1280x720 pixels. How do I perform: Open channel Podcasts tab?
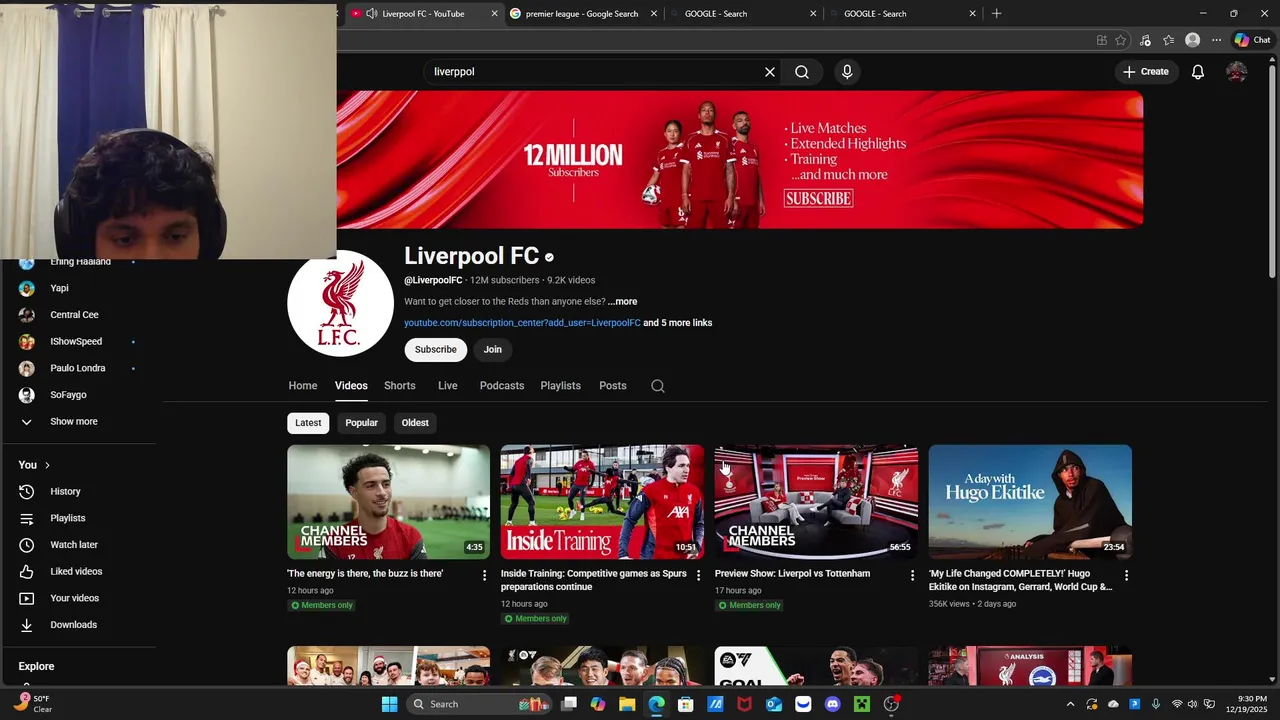coord(502,386)
